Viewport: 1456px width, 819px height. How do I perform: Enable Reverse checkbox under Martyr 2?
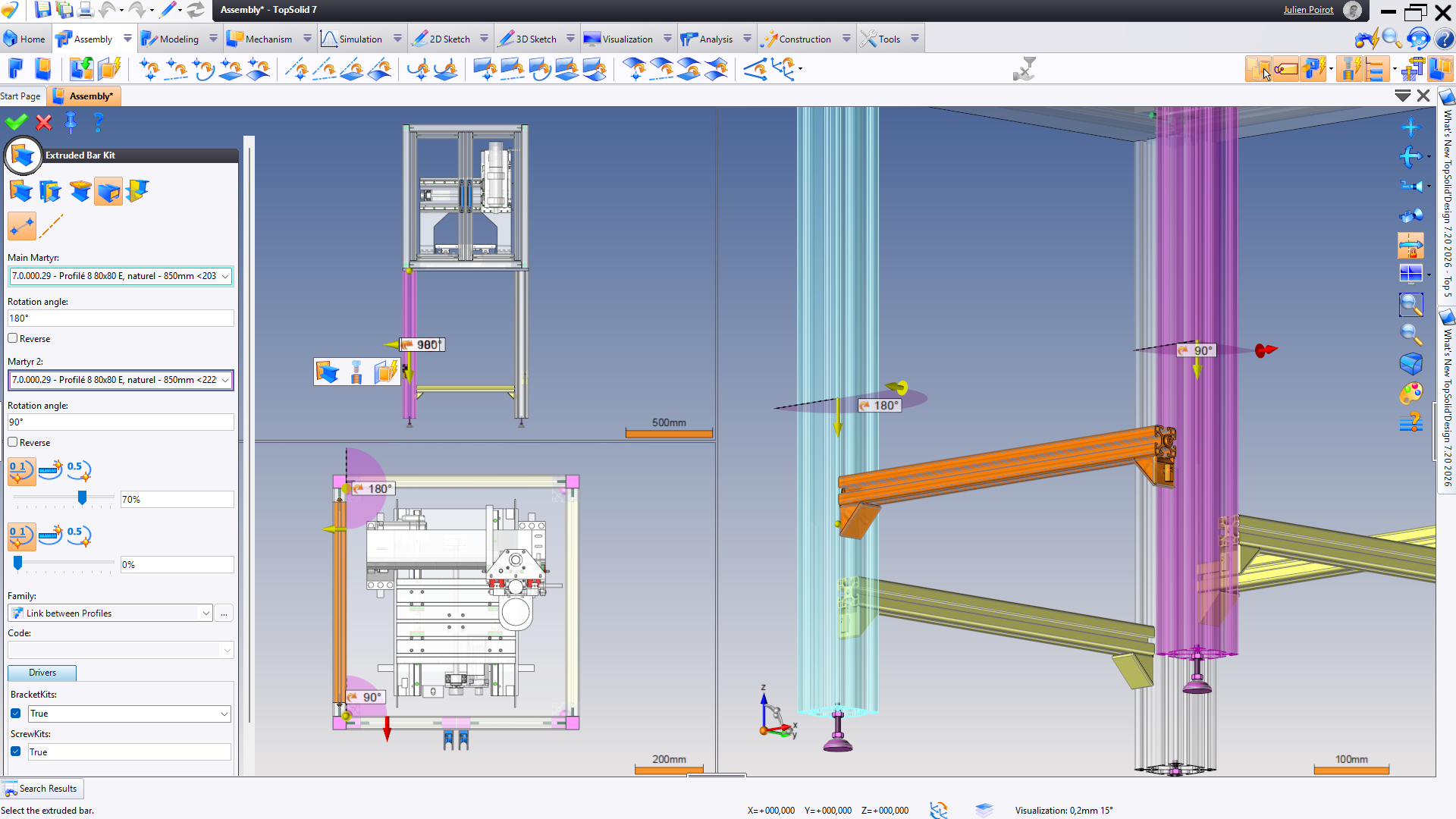pos(13,442)
